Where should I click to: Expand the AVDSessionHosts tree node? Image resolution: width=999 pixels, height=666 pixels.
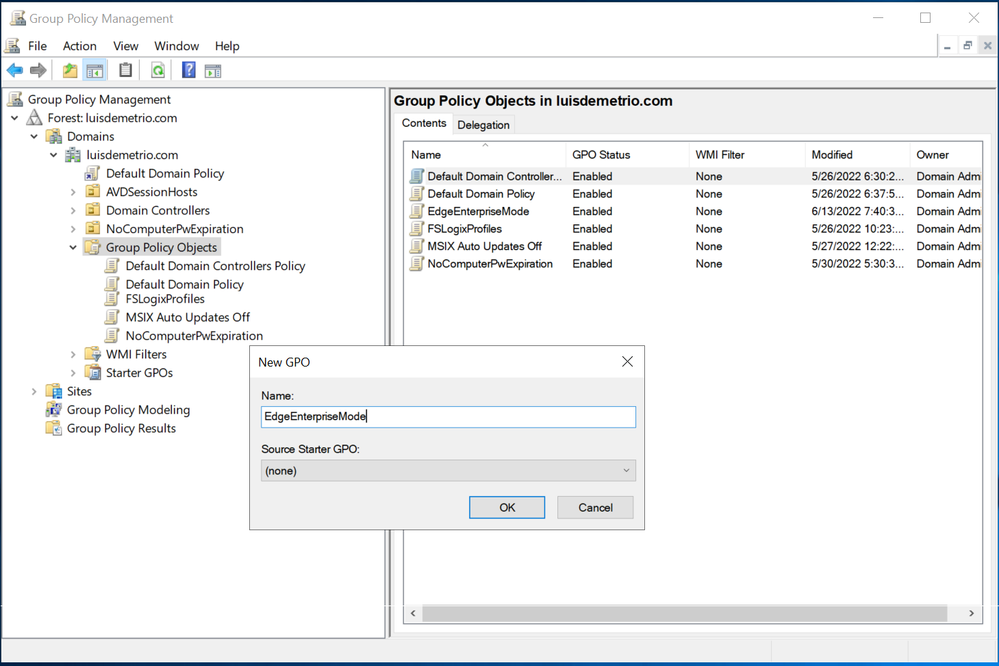coord(73,192)
